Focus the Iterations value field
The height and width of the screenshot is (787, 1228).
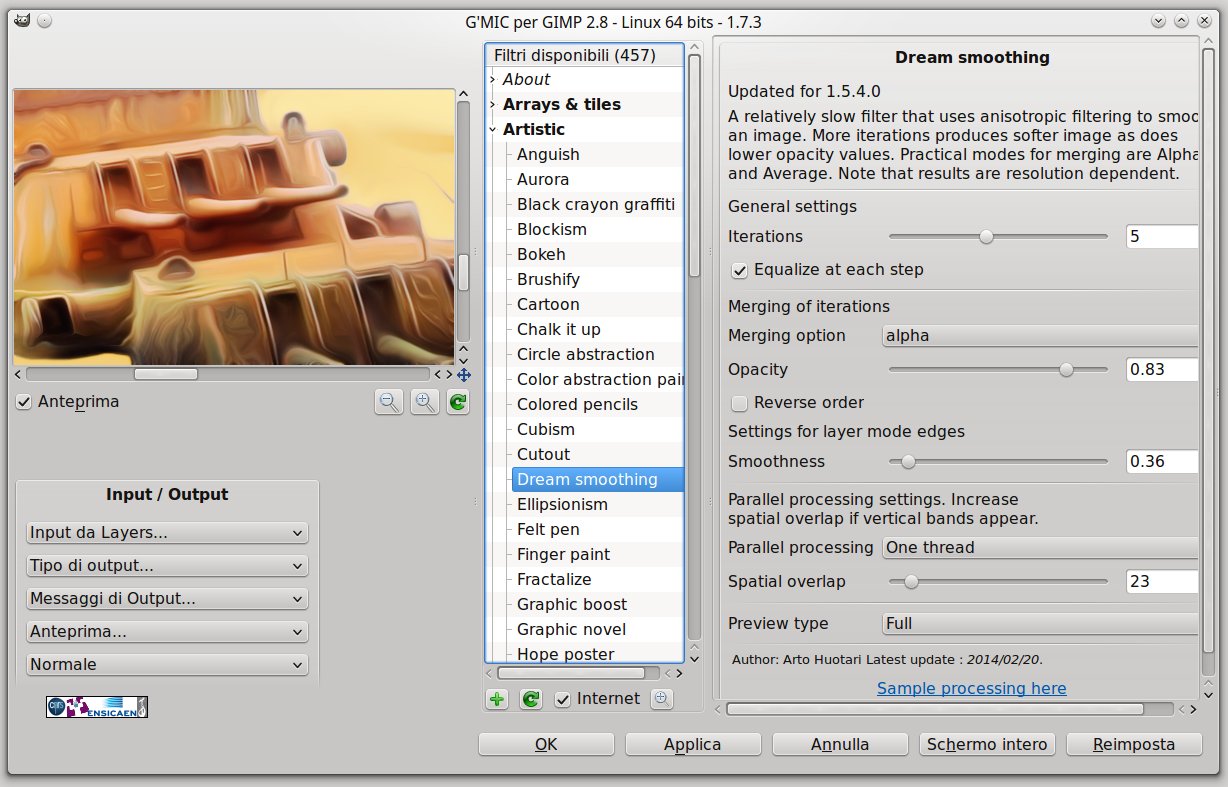point(1162,237)
